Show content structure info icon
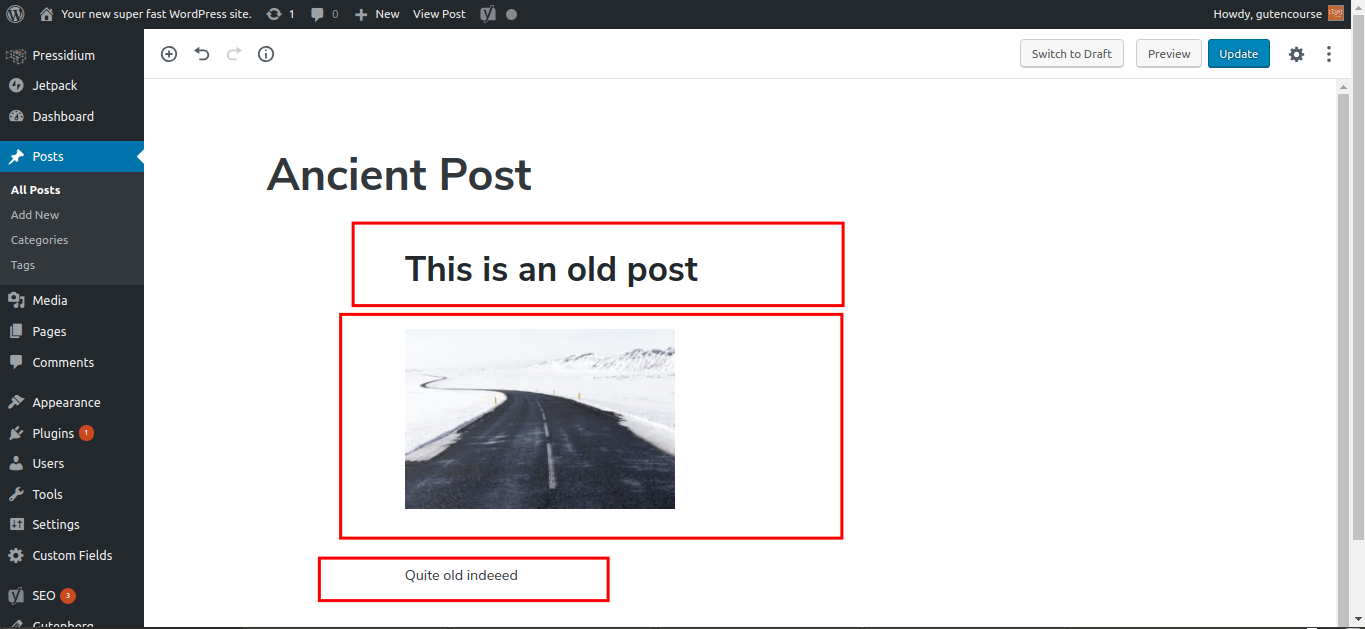This screenshot has height=629, width=1365. [x=266, y=54]
